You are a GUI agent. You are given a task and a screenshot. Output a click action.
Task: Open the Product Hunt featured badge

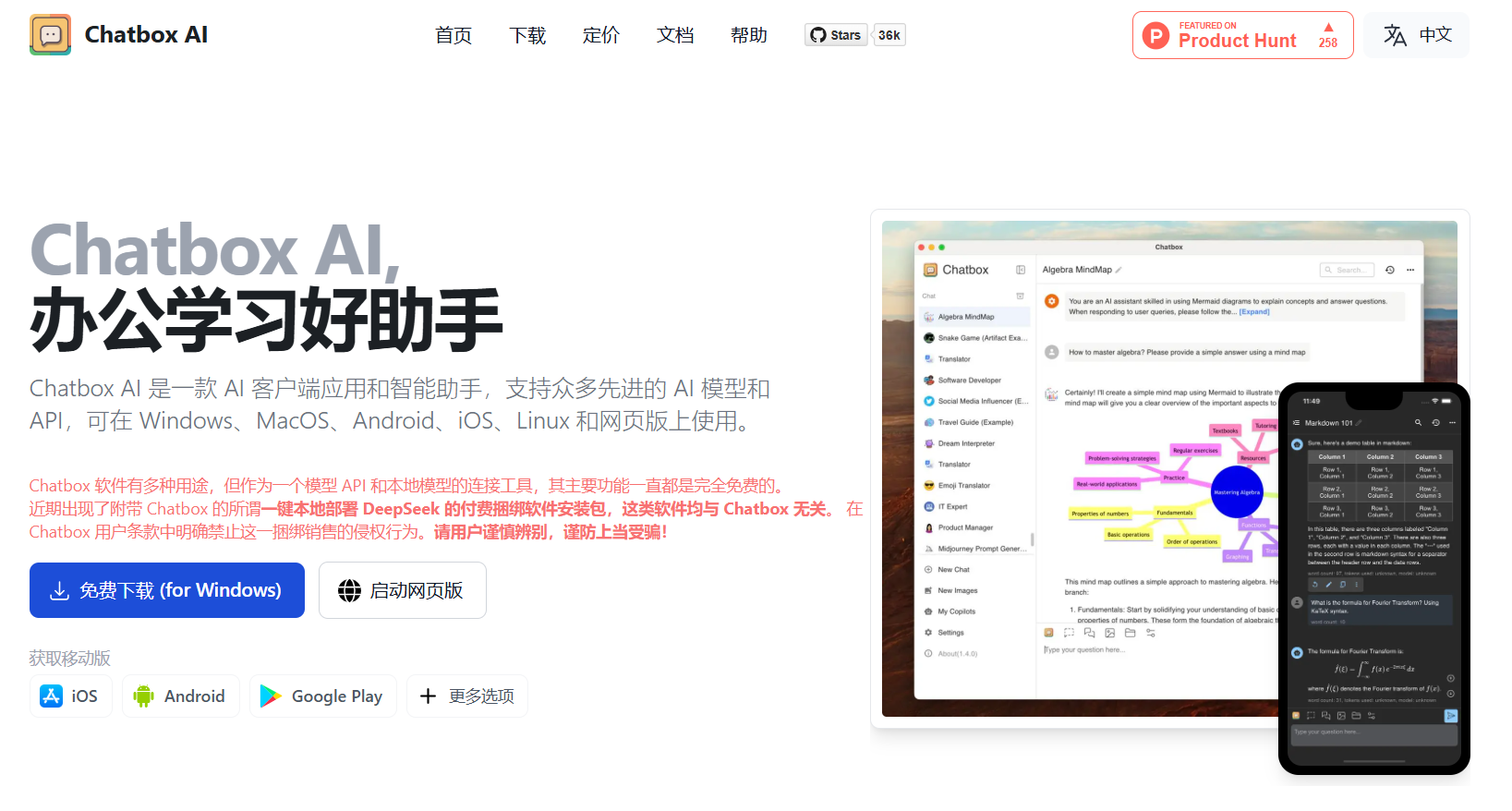tap(1242, 35)
